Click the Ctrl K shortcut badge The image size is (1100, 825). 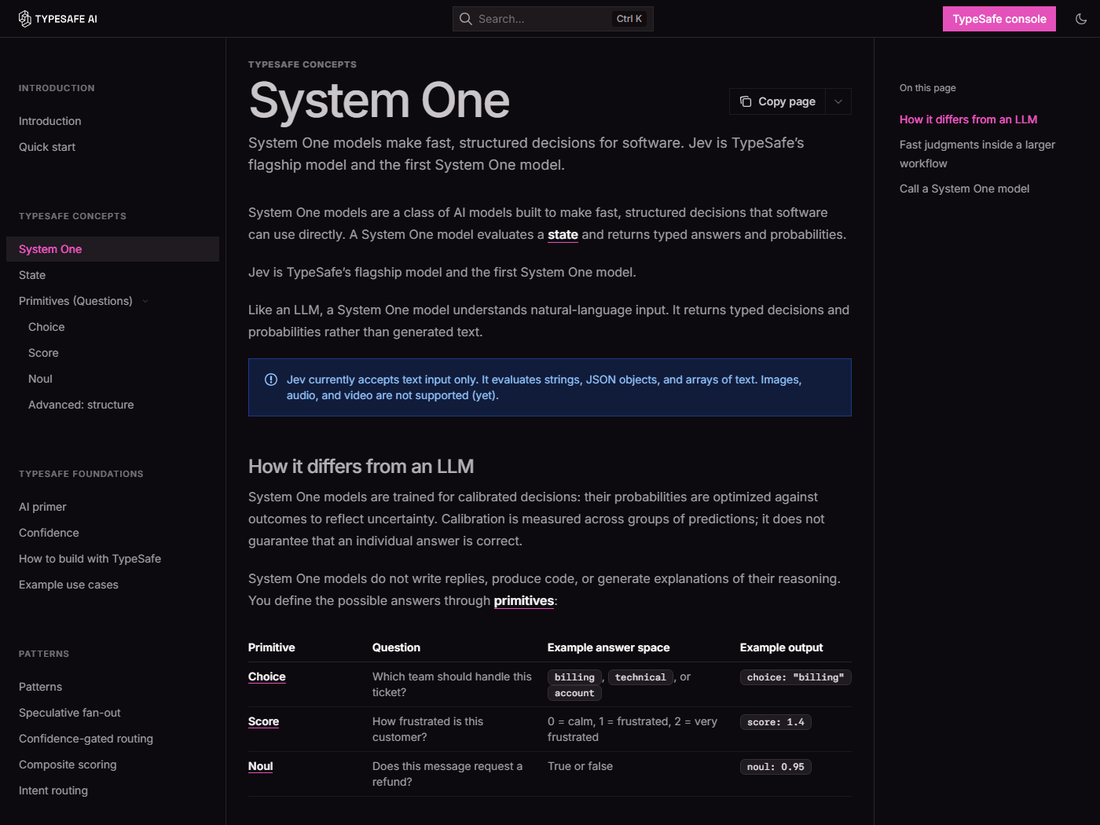coord(629,19)
